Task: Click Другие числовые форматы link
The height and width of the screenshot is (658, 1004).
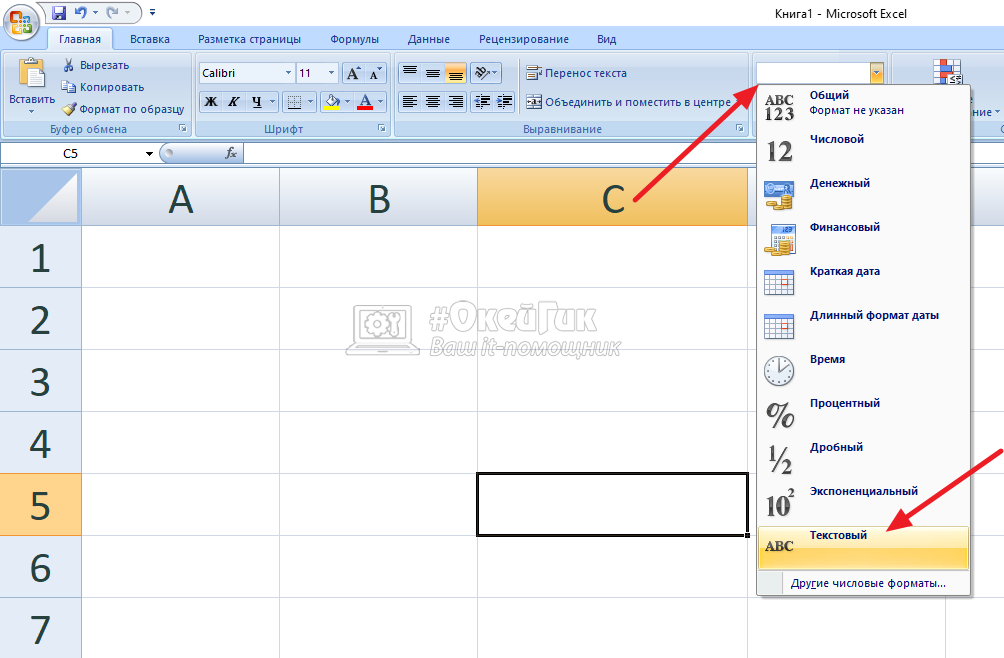Action: tap(867, 583)
